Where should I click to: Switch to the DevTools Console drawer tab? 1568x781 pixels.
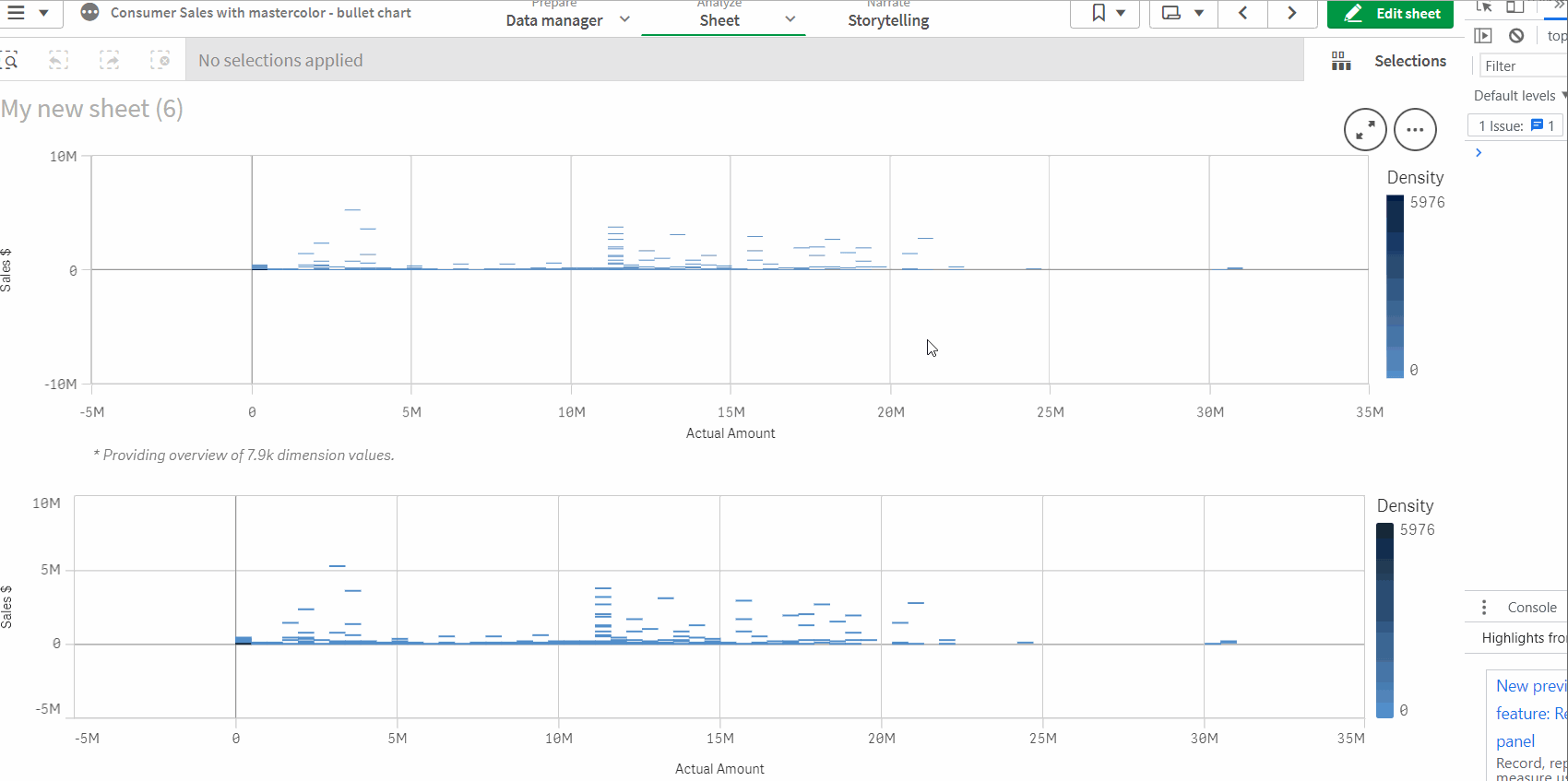[1532, 608]
